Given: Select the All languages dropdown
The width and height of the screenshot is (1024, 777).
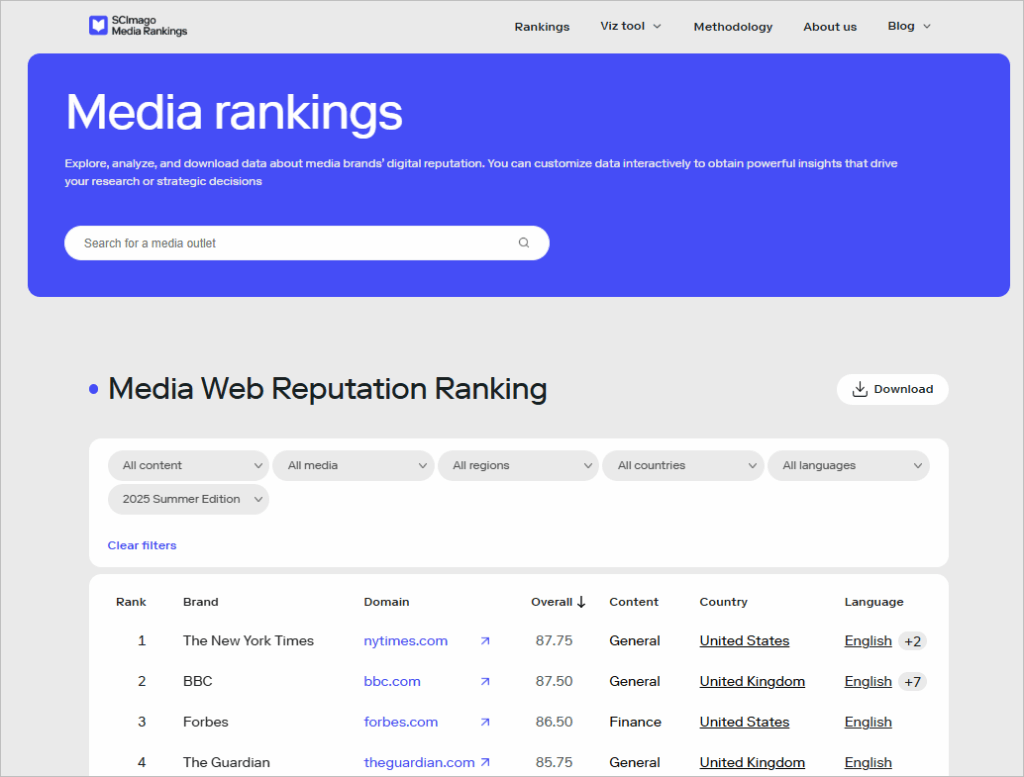Looking at the screenshot, I should coord(848,466).
